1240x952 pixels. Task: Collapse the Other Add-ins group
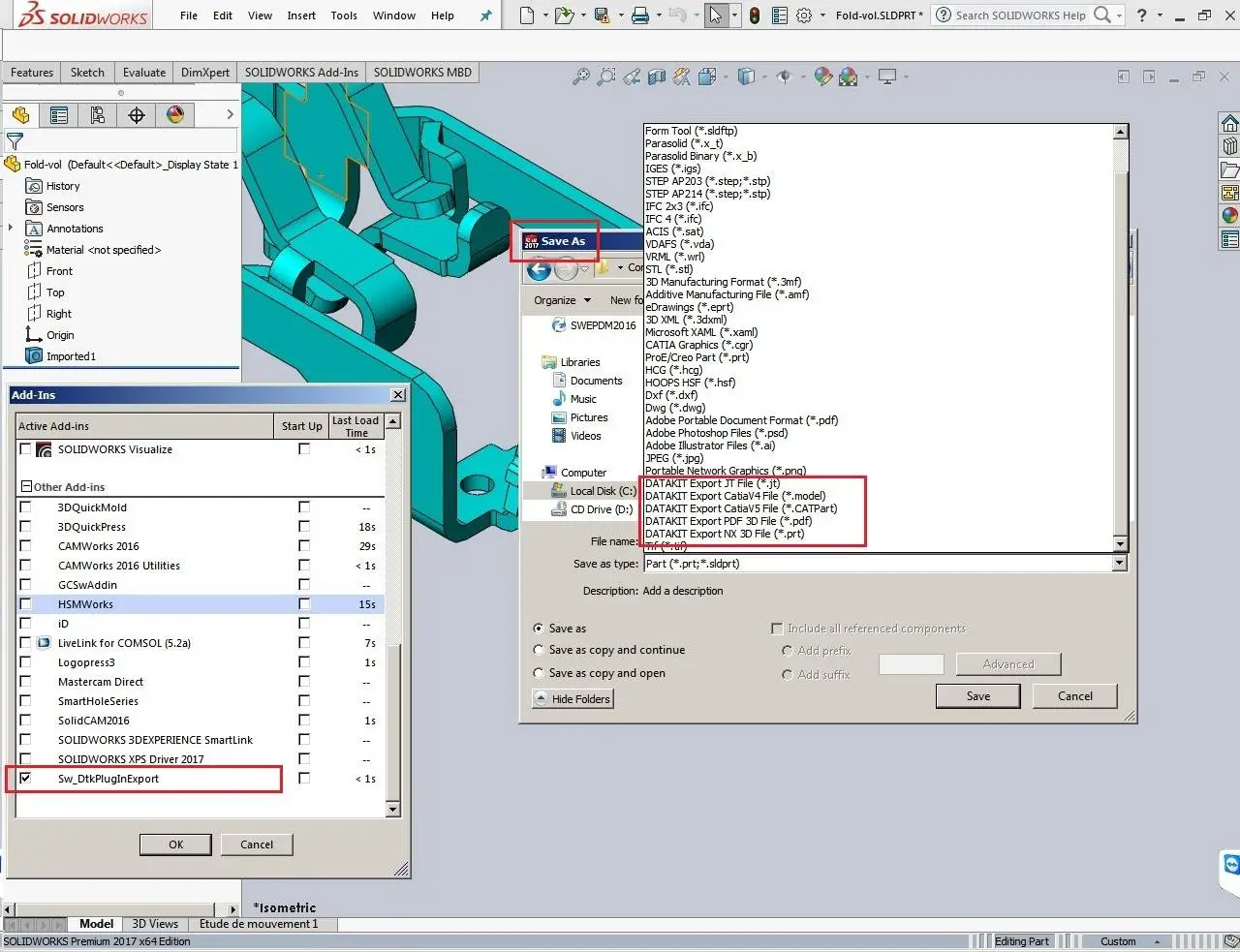pyautogui.click(x=26, y=487)
